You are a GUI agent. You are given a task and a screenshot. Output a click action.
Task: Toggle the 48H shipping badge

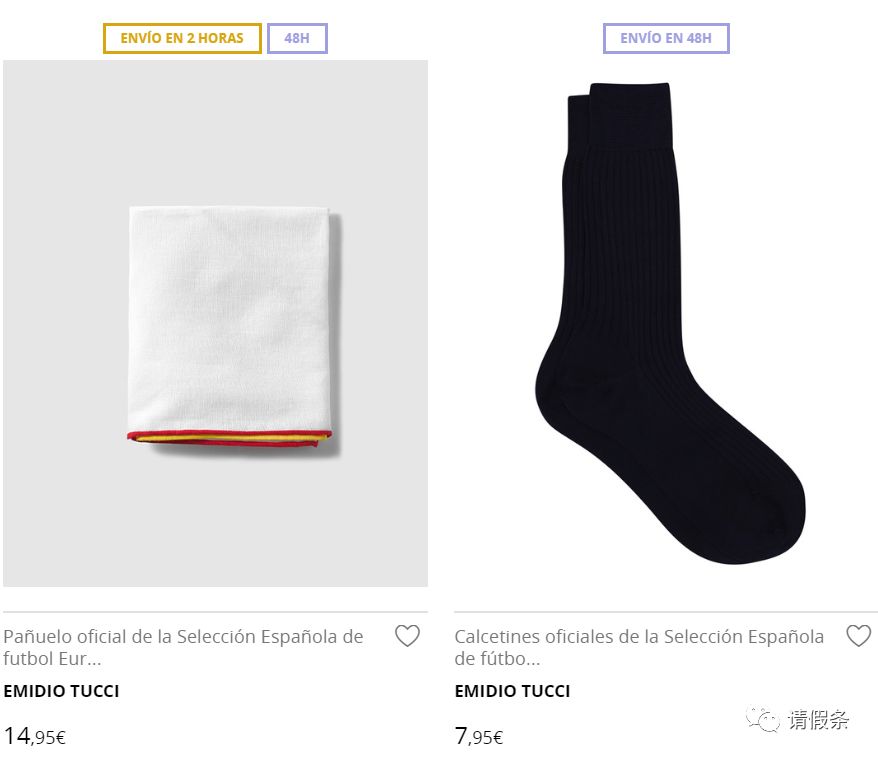(296, 38)
